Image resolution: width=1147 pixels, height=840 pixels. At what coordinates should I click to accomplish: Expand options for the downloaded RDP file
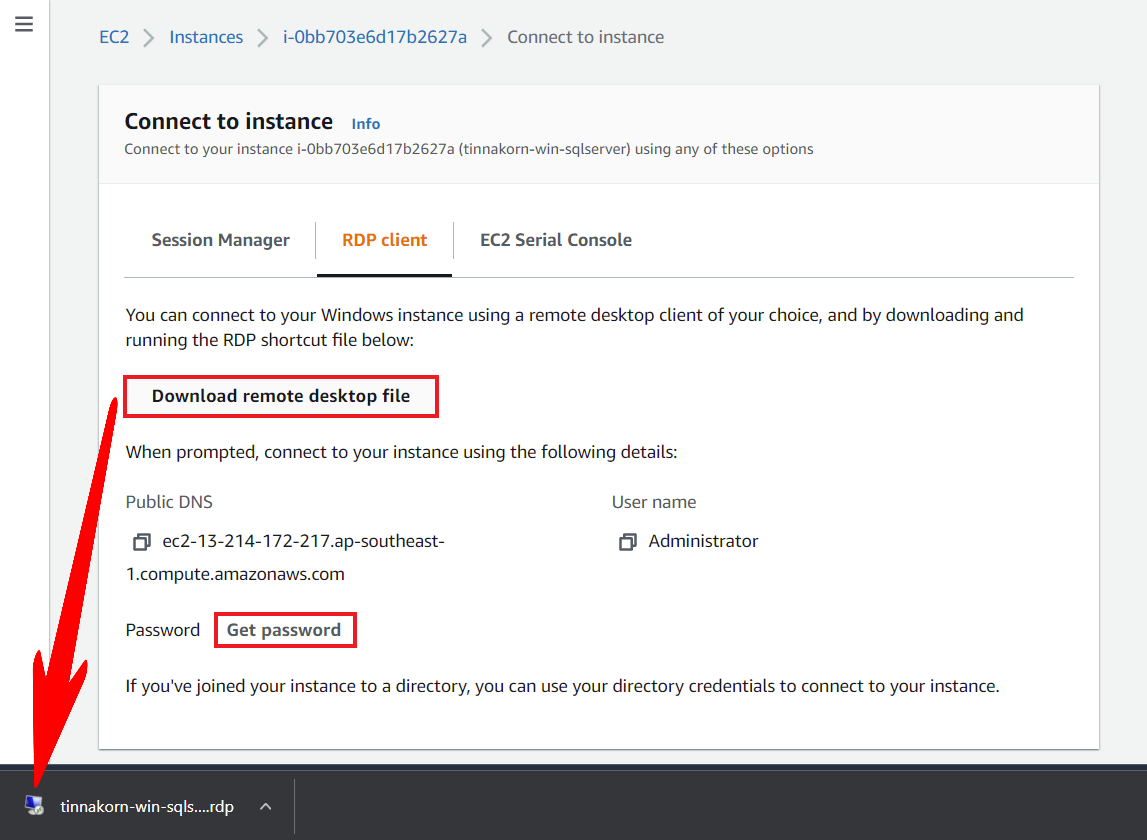coord(265,806)
